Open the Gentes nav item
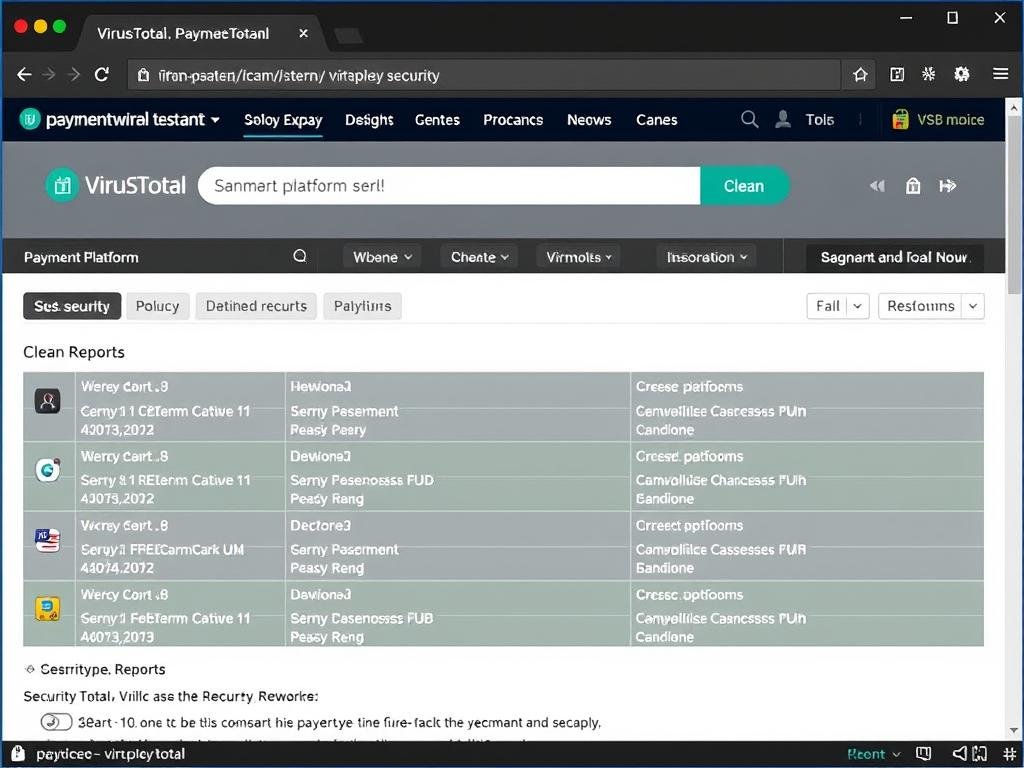The width and height of the screenshot is (1024, 768). point(437,120)
